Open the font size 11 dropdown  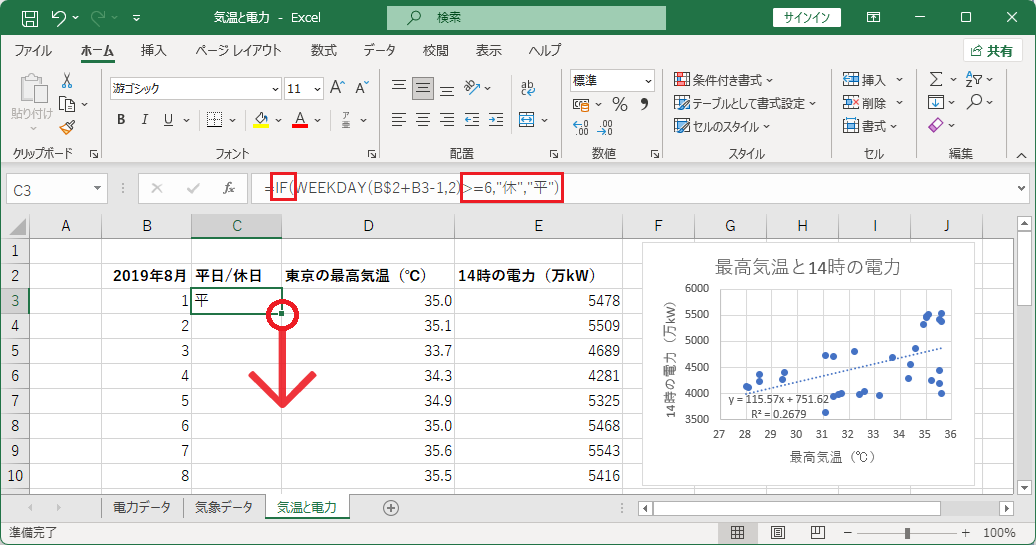coord(317,89)
